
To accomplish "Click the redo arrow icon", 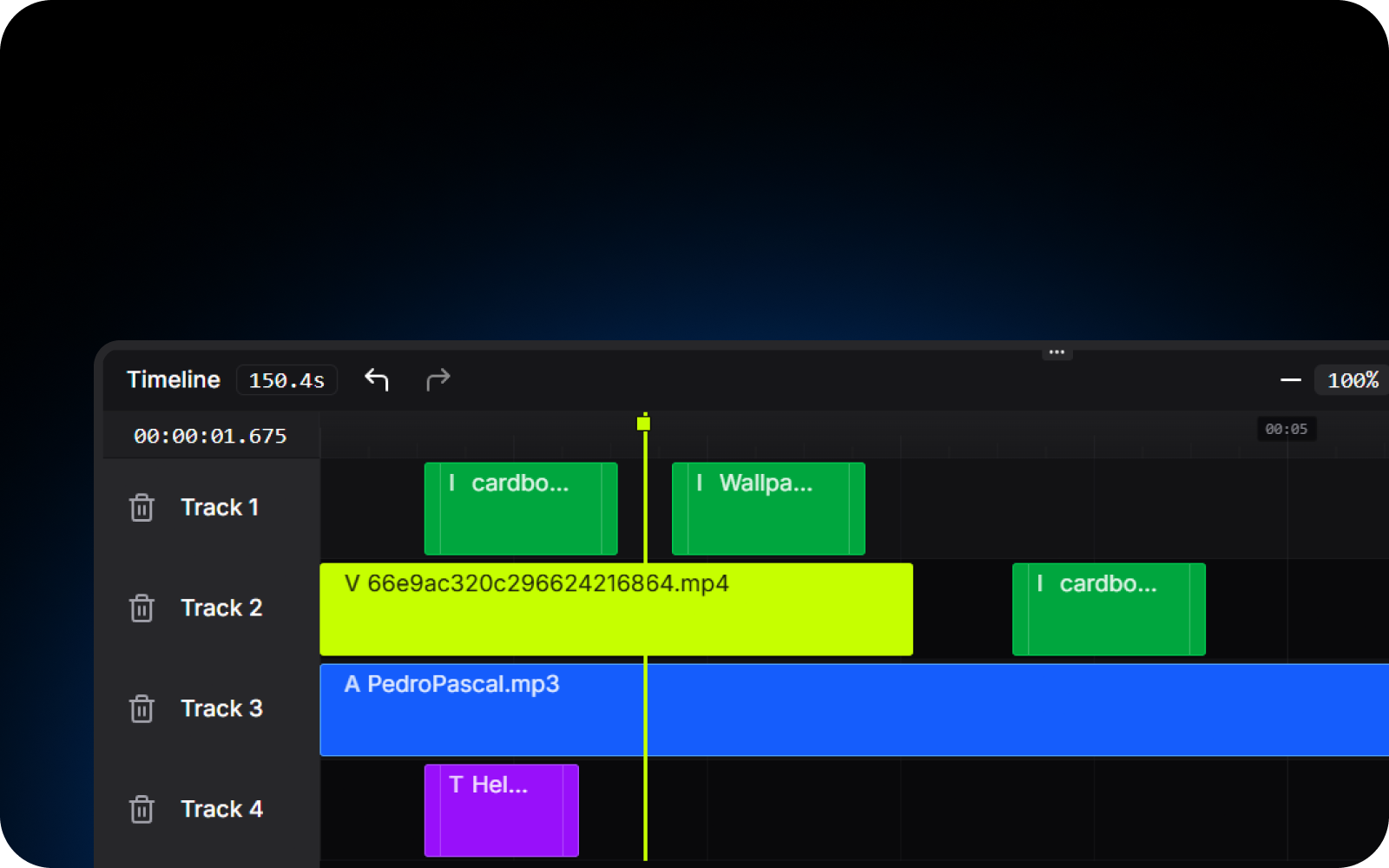I will [x=438, y=379].
